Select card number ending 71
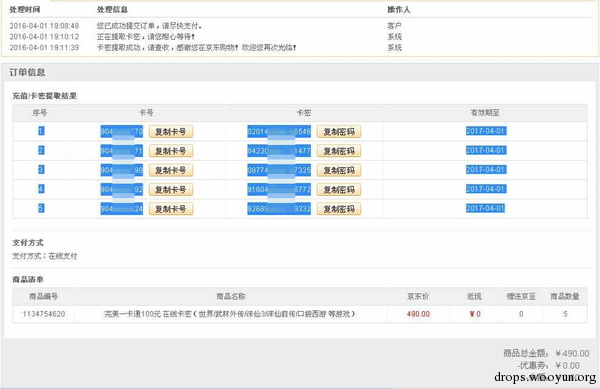 [122, 151]
